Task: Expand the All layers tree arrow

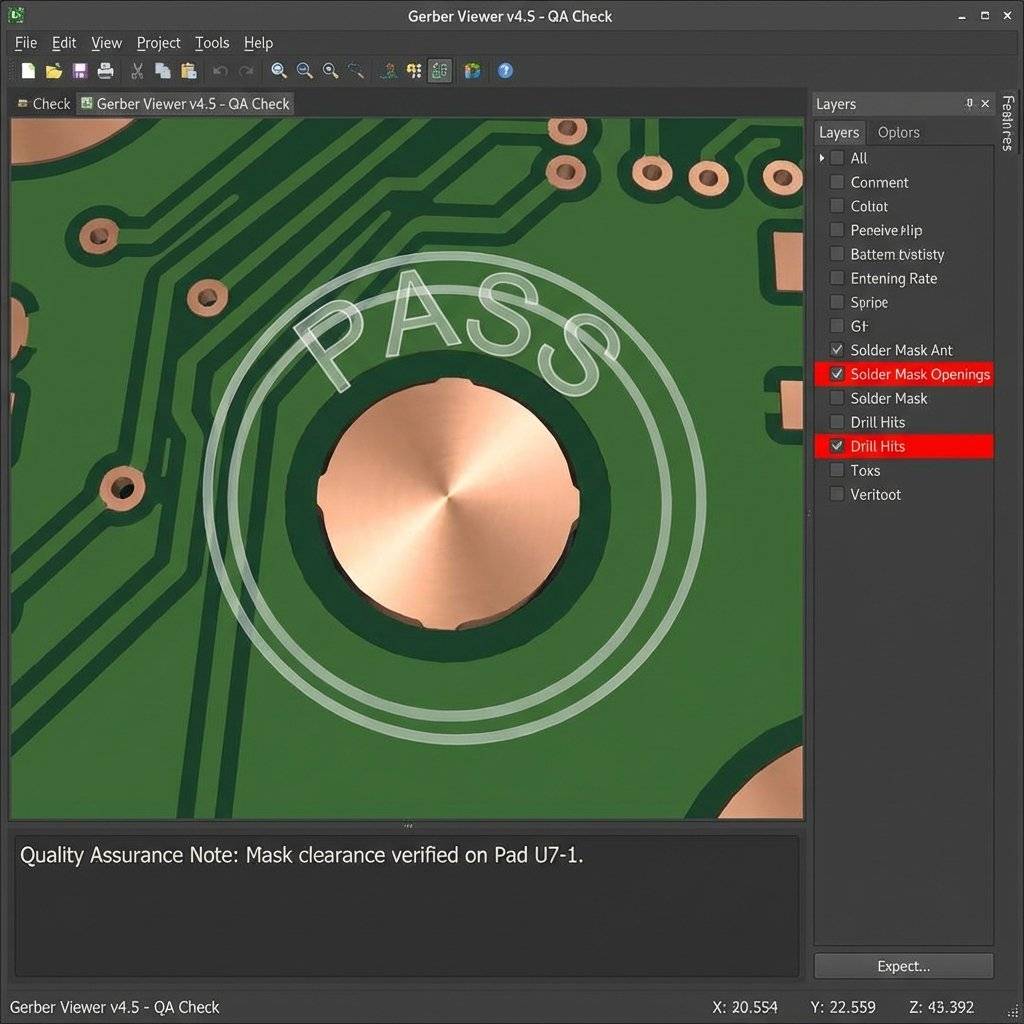Action: click(x=822, y=158)
